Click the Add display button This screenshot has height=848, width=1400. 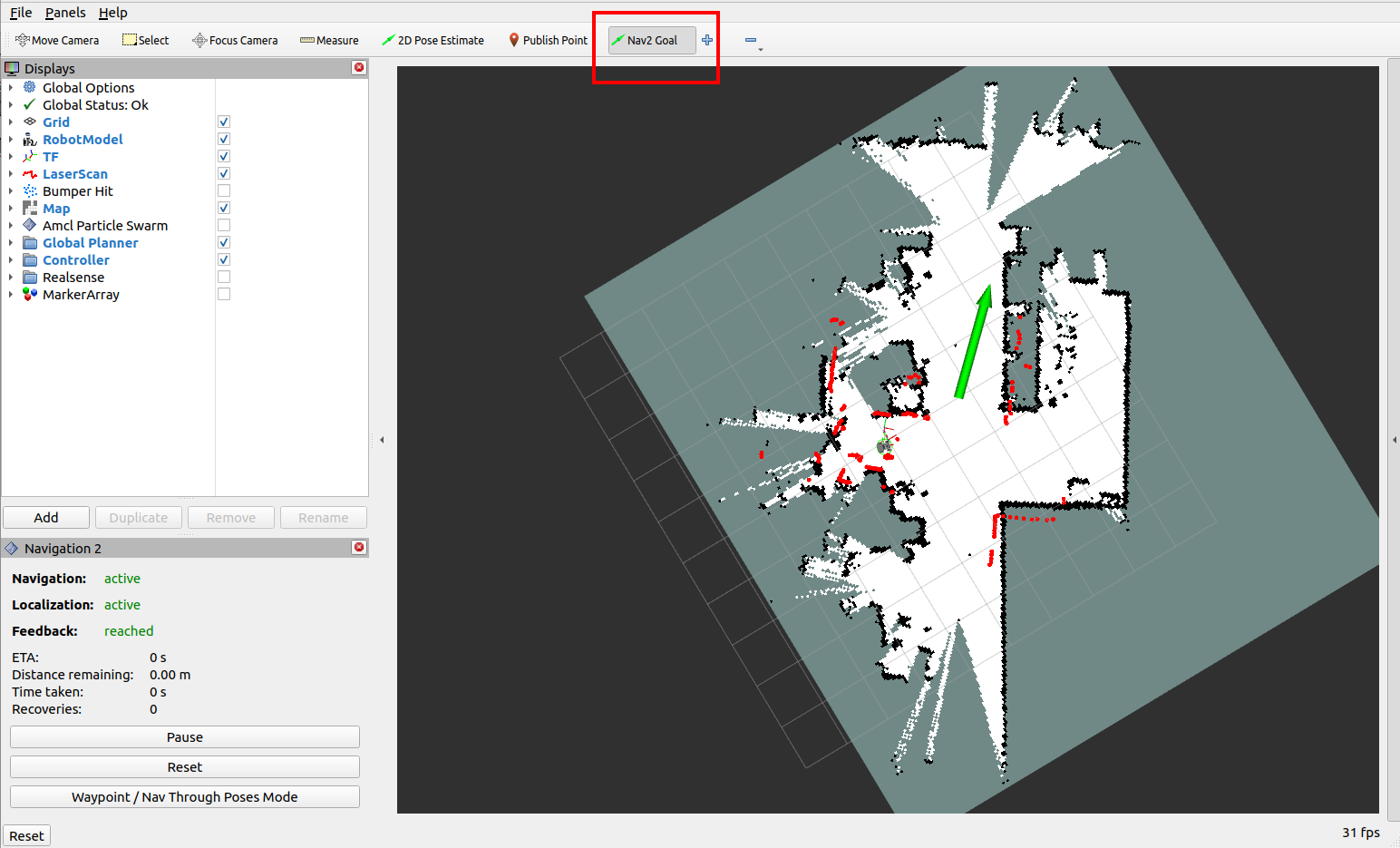[46, 518]
